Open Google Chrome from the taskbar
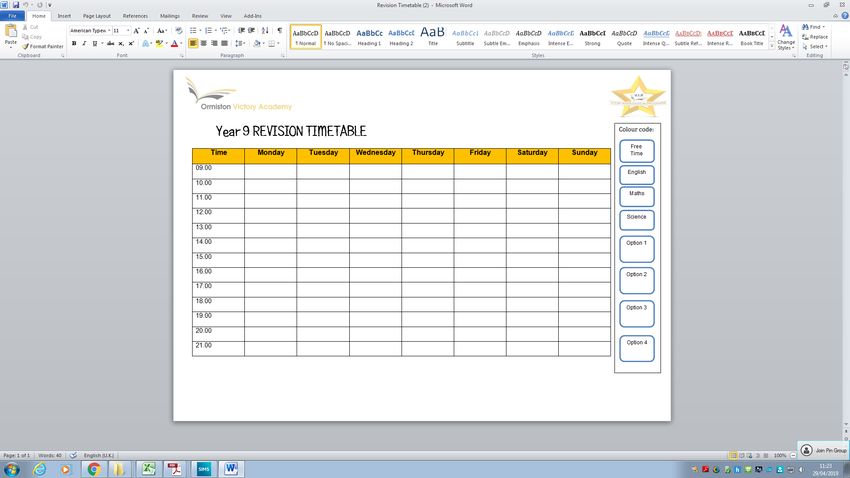The height and width of the screenshot is (478, 850). [x=94, y=469]
